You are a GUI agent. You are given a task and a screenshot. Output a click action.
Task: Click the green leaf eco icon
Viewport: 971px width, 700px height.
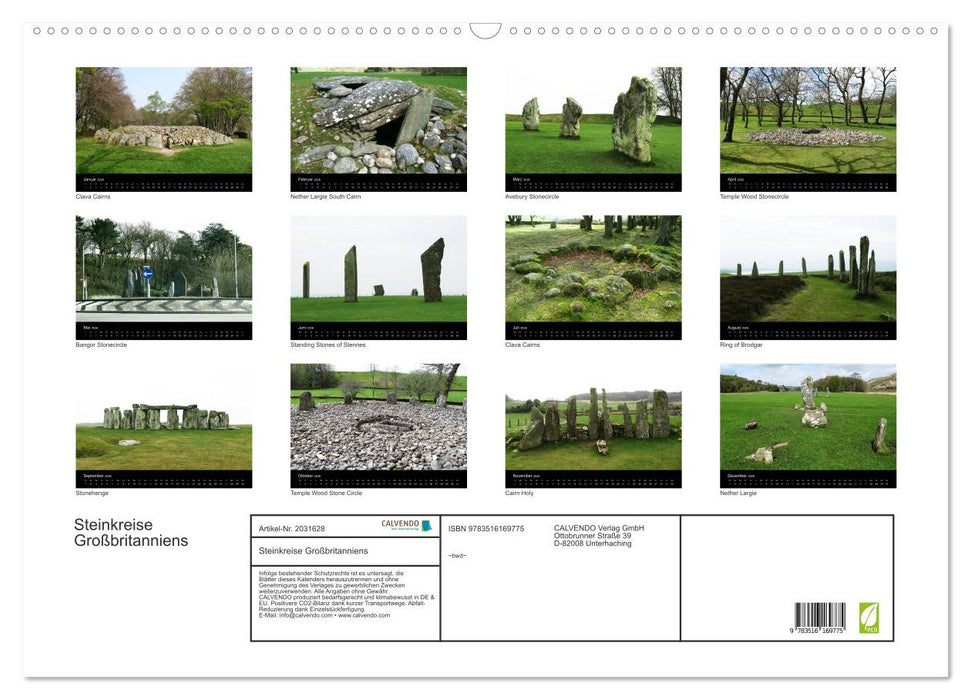[869, 617]
